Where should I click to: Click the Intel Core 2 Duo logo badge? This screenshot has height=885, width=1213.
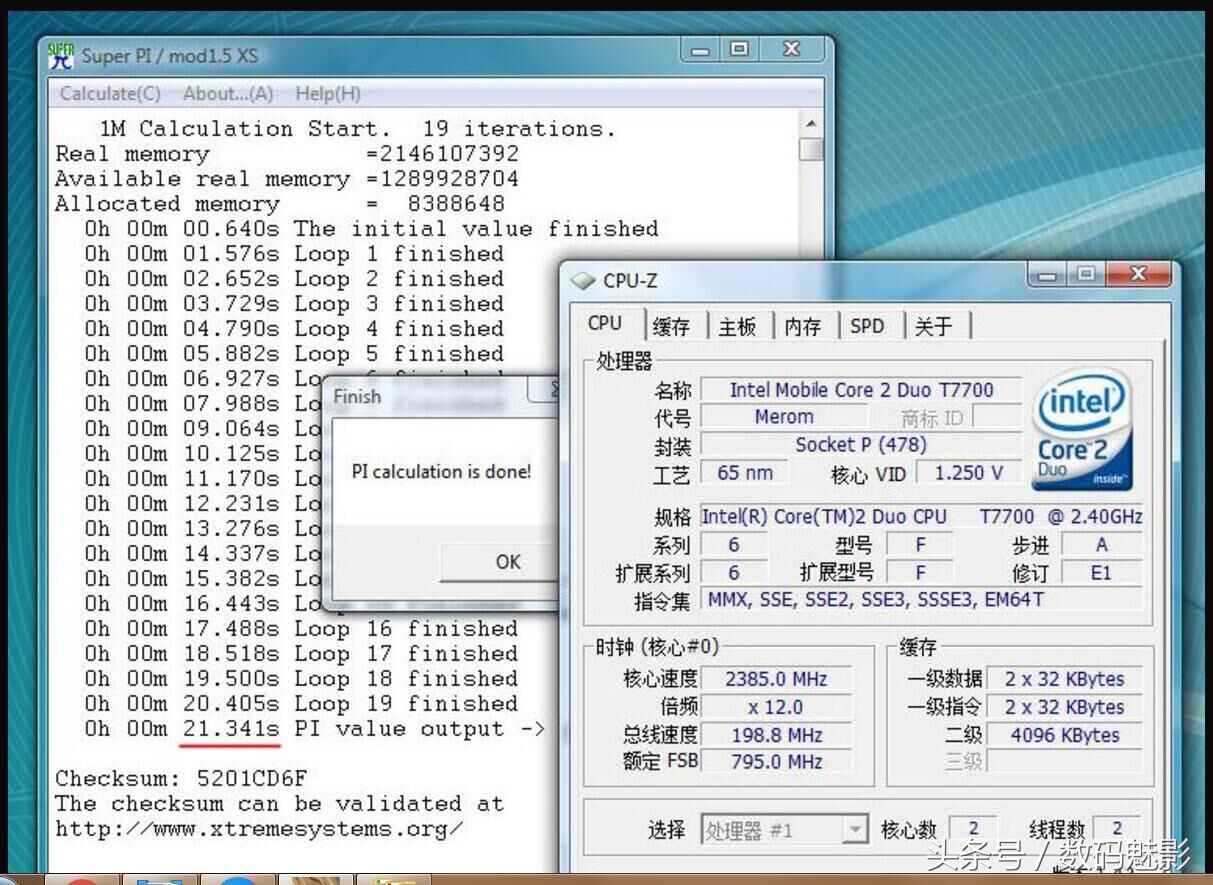point(1083,430)
